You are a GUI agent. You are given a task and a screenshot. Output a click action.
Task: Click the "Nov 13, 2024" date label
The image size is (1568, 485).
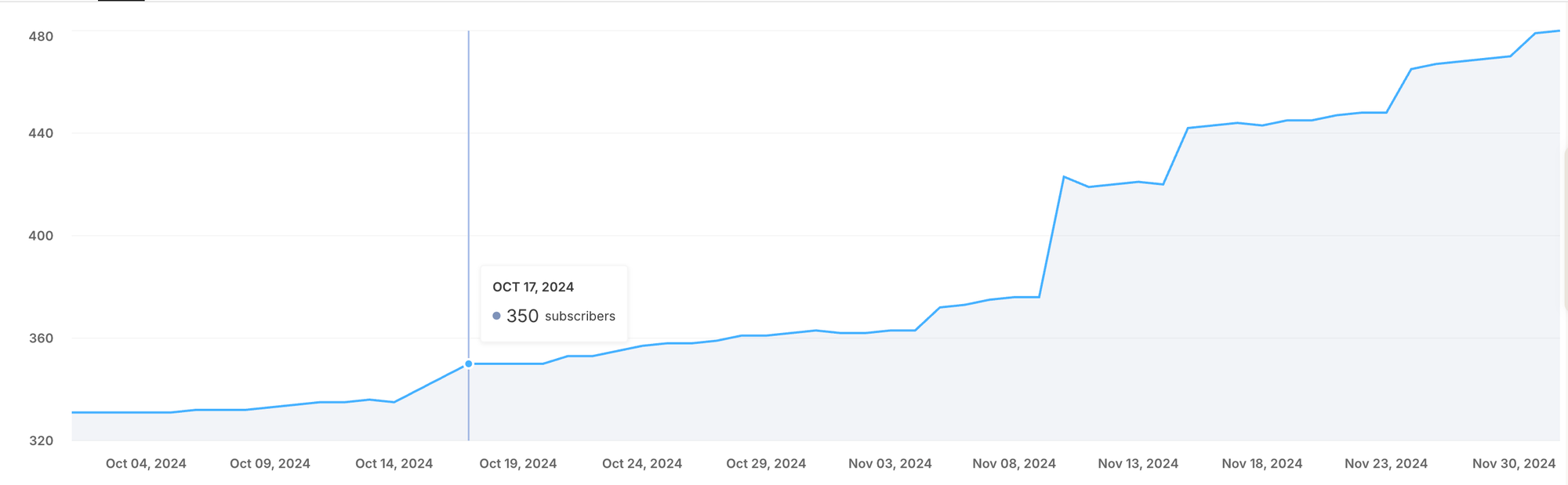pyautogui.click(x=1138, y=463)
